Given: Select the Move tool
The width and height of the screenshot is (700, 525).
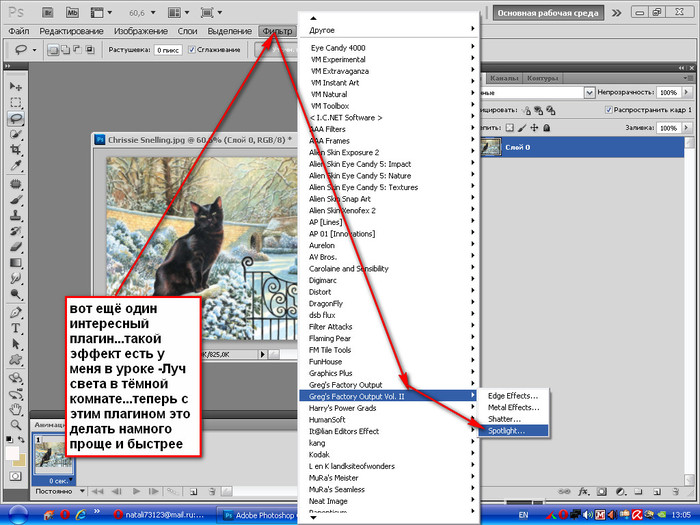Looking at the screenshot, I should pos(16,86).
